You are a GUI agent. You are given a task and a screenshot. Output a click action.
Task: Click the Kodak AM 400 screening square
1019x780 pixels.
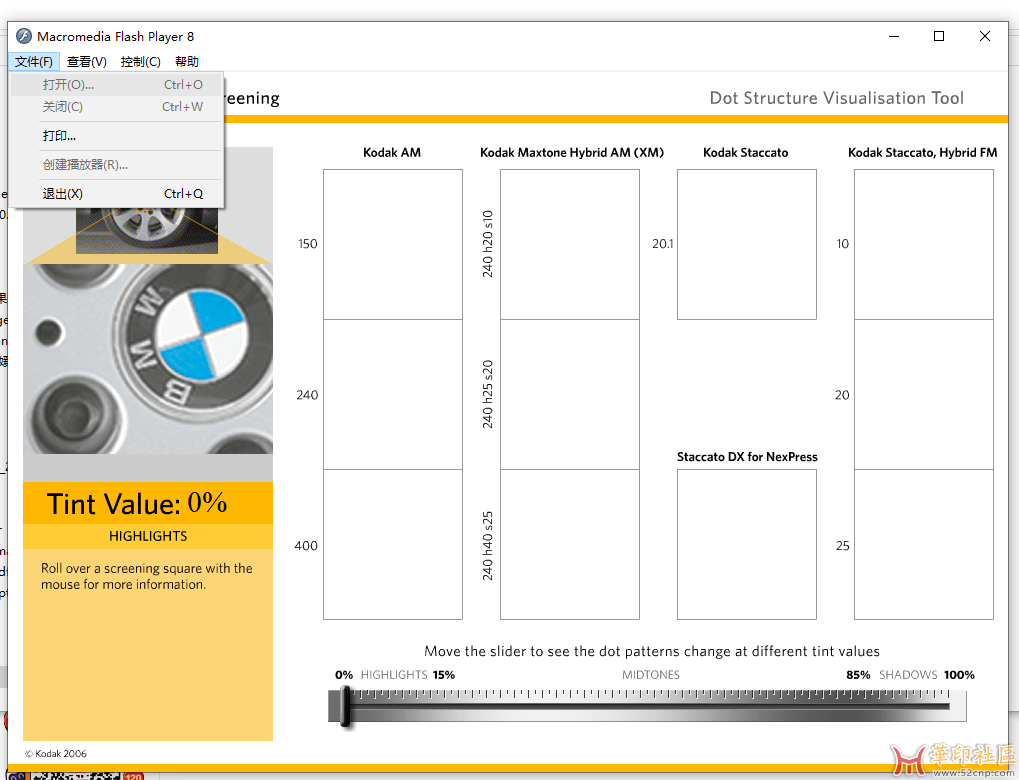point(392,545)
